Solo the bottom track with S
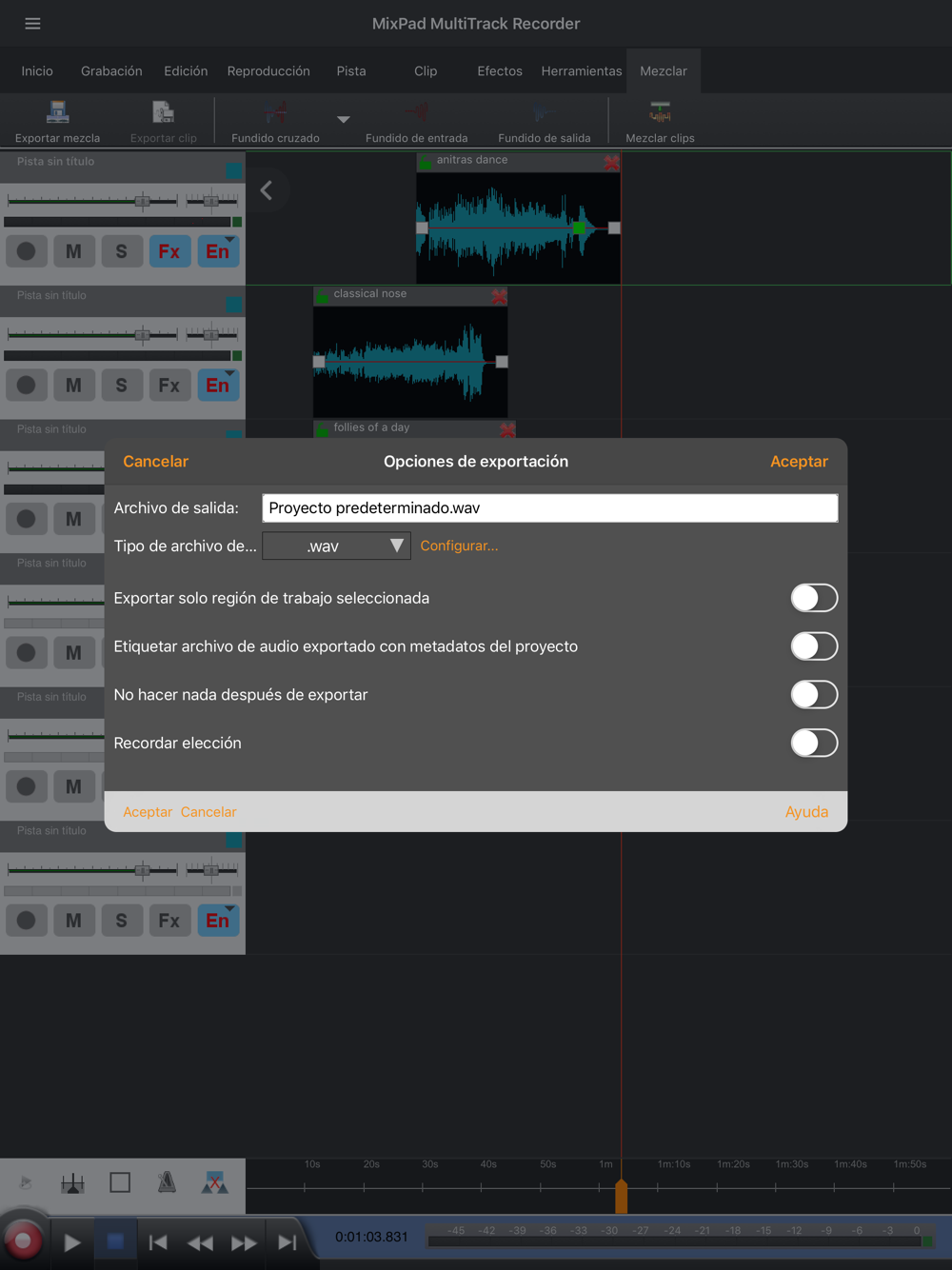 122,921
